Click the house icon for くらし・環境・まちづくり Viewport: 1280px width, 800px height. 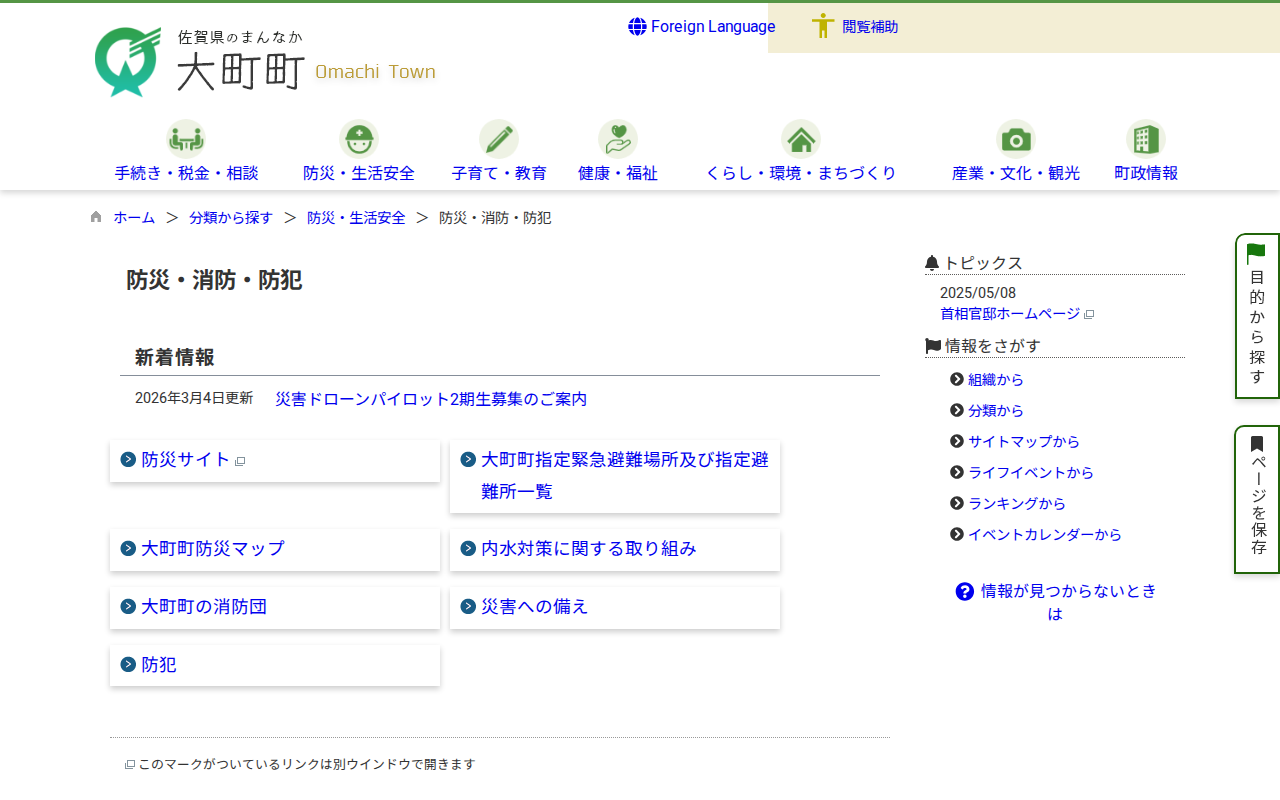click(x=800, y=139)
